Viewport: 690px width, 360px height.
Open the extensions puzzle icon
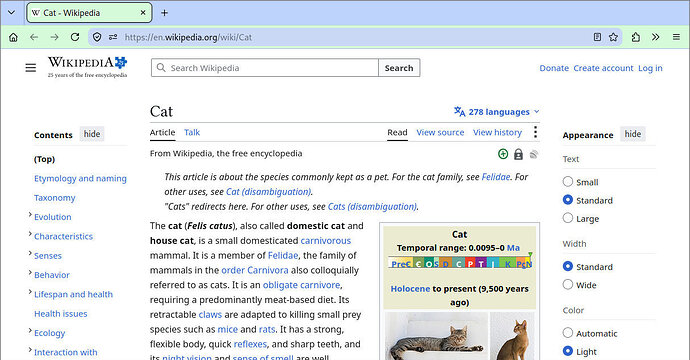(x=635, y=37)
